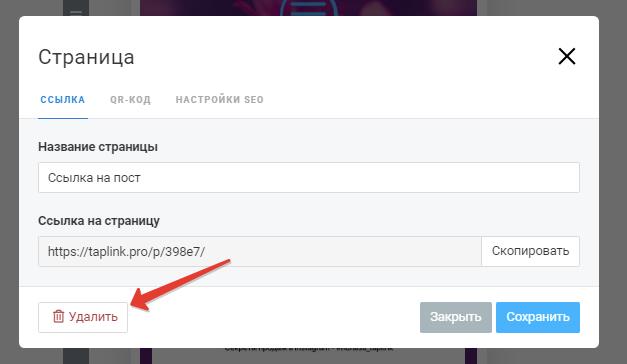Save changes with the Сохранить button
The width and height of the screenshot is (627, 364).
[x=538, y=317]
